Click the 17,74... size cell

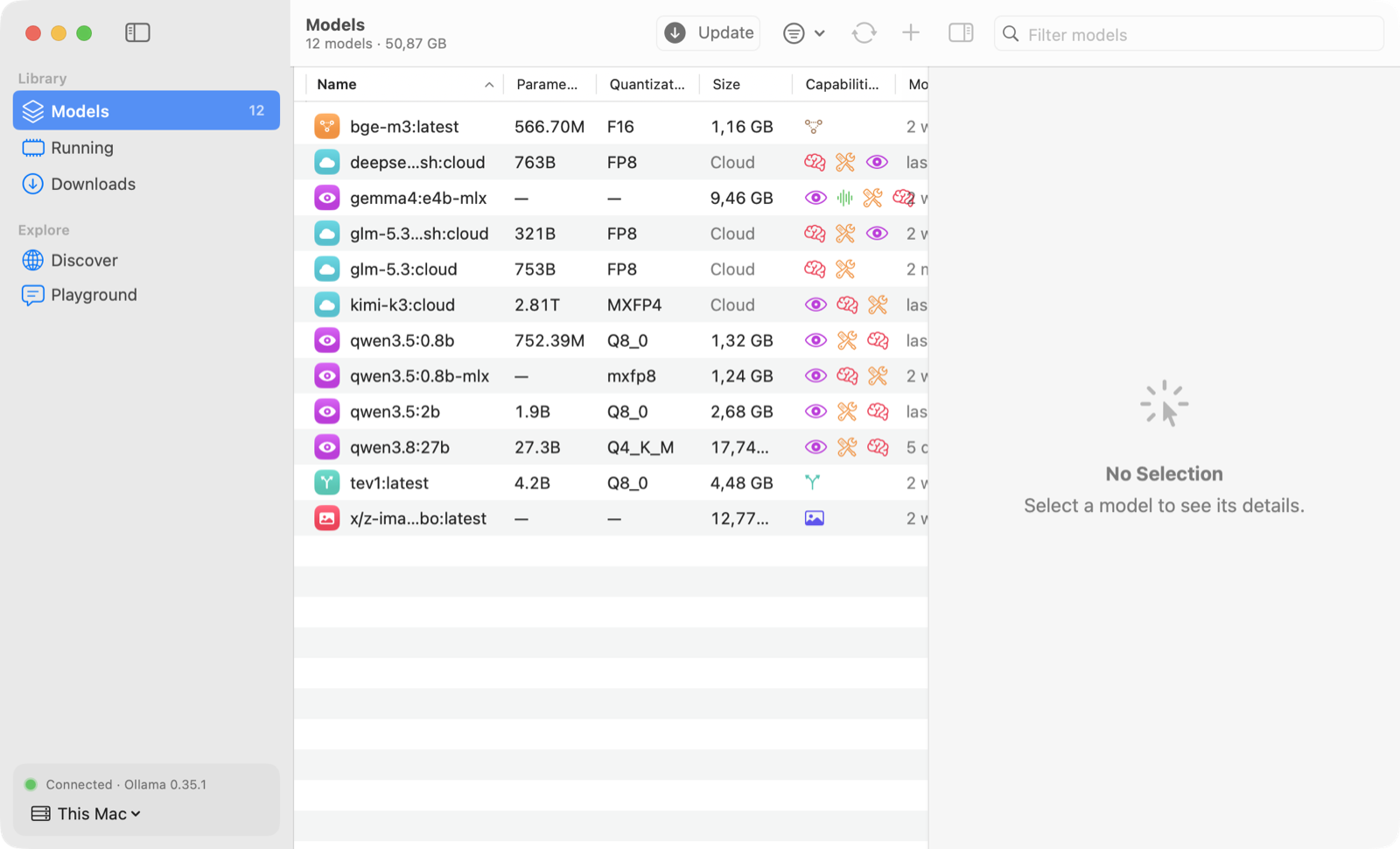[740, 447]
